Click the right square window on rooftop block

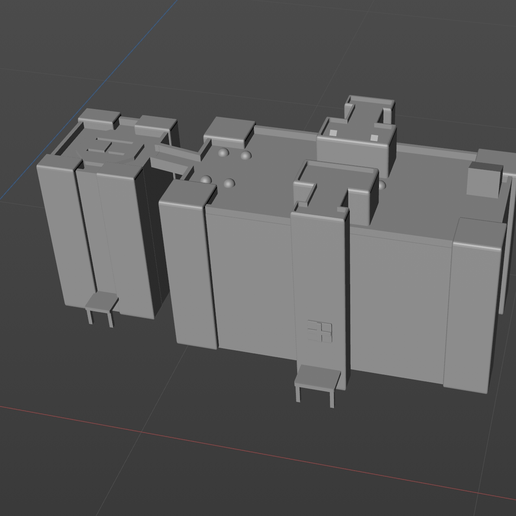(374, 138)
